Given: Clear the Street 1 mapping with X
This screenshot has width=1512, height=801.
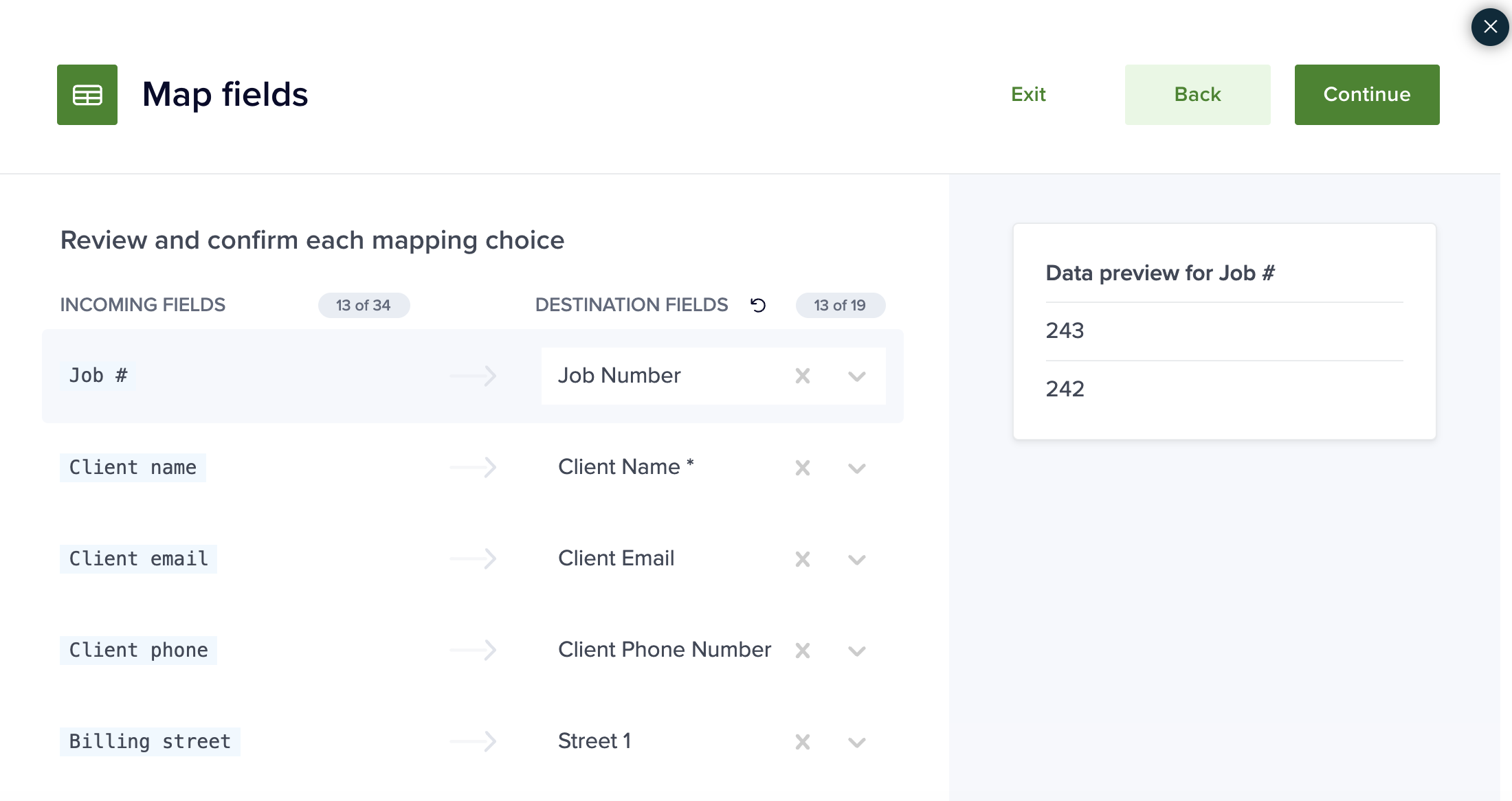Looking at the screenshot, I should pos(802,742).
